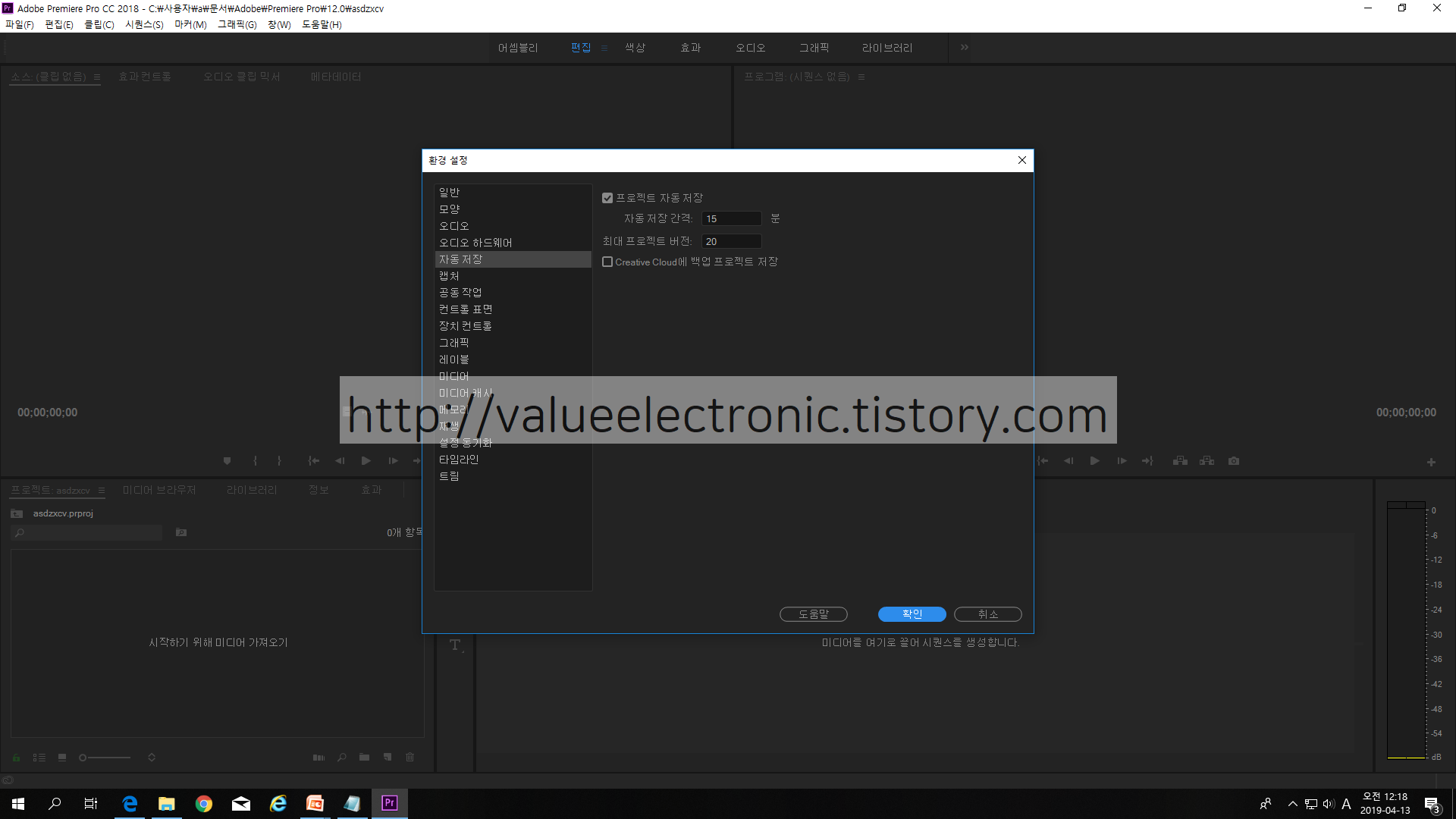Toggle project writable lock icon

[x=16, y=758]
